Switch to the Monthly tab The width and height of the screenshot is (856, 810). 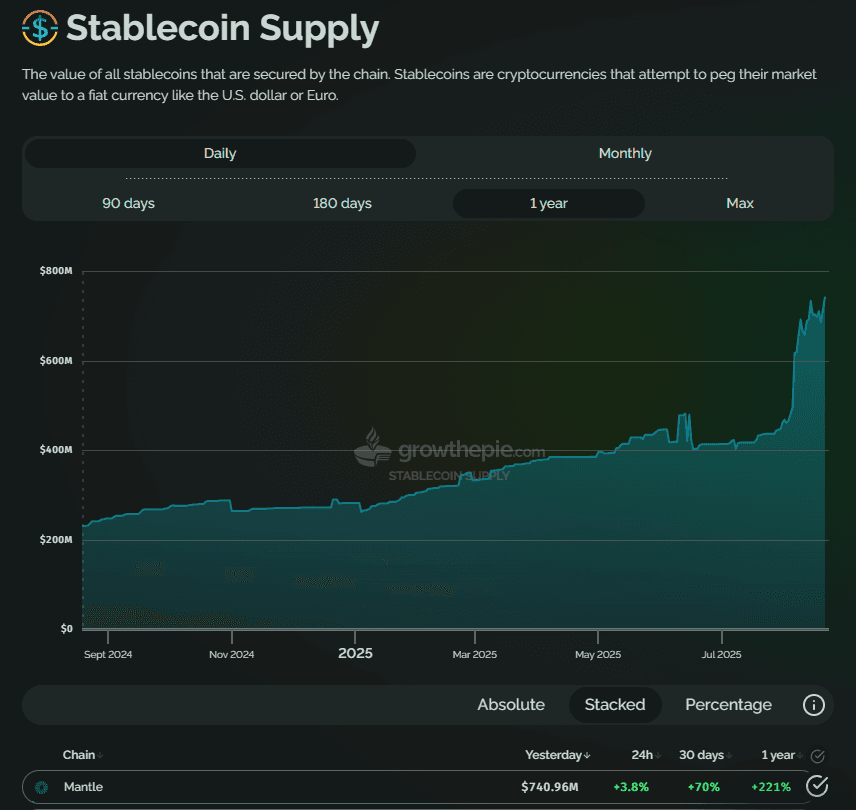(x=625, y=153)
